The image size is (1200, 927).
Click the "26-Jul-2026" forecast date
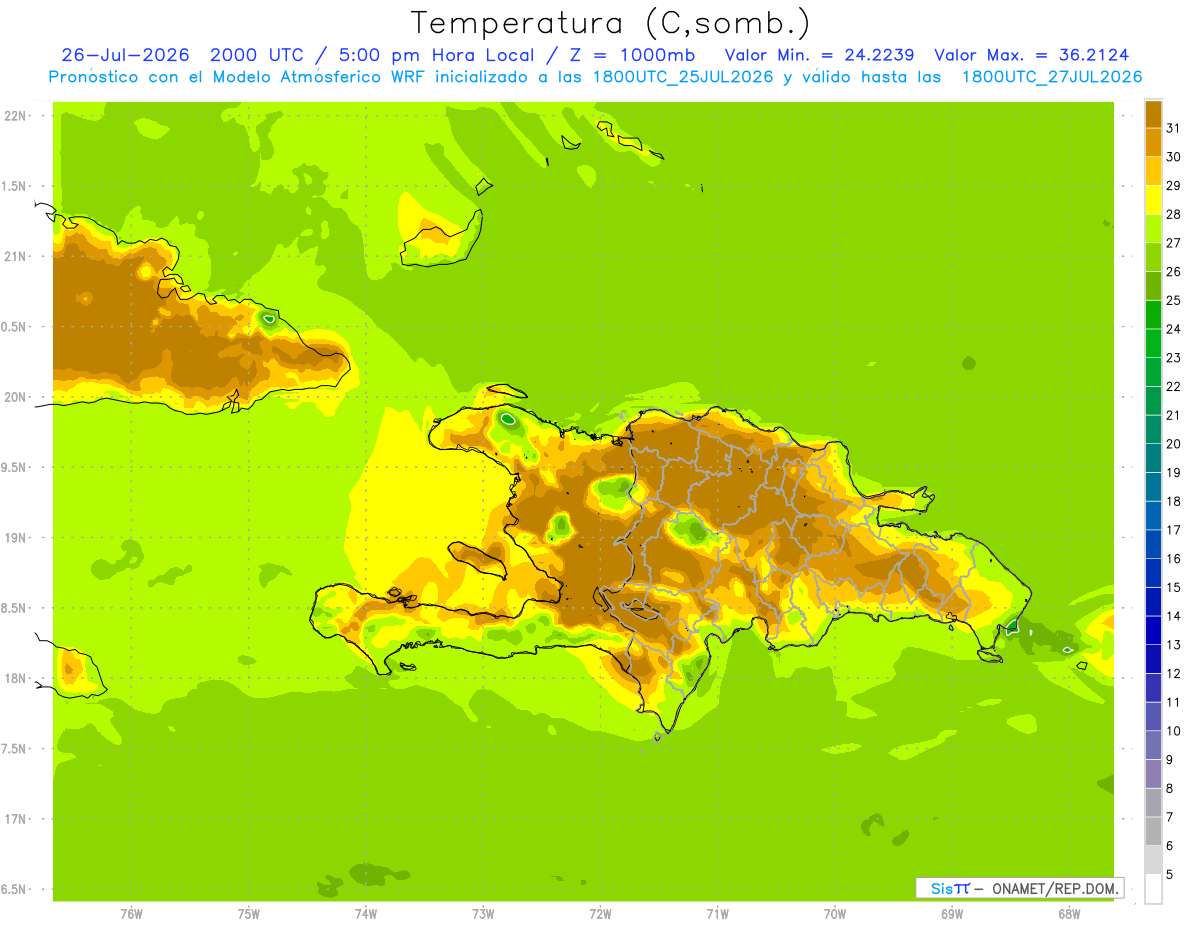(x=123, y=55)
